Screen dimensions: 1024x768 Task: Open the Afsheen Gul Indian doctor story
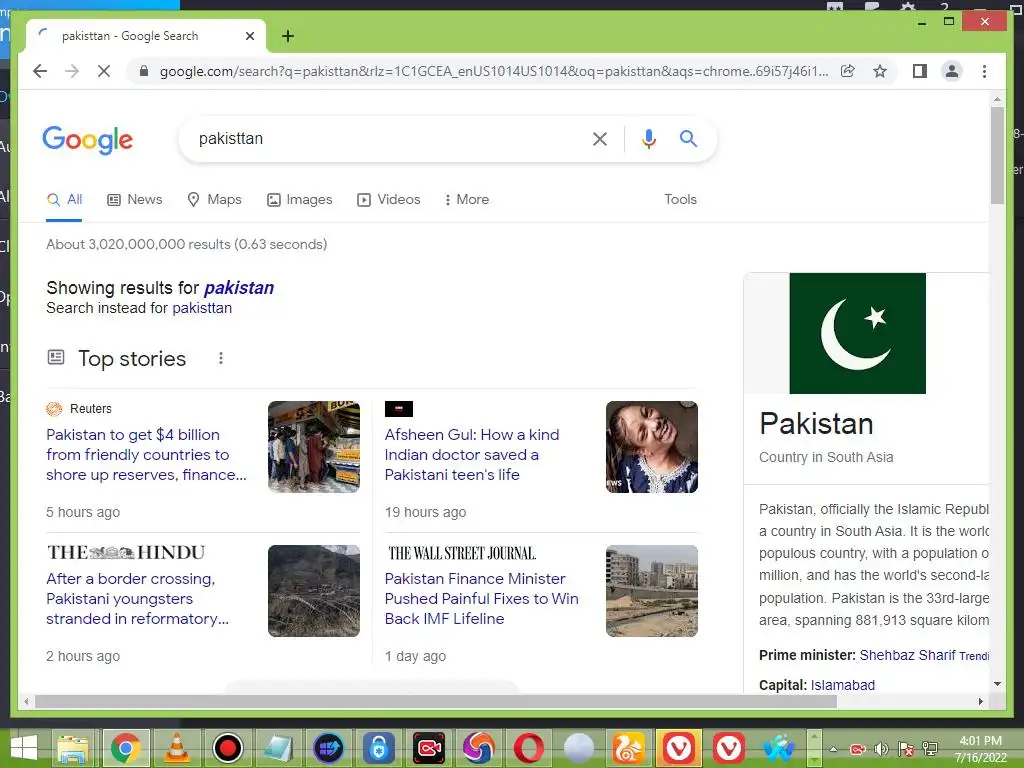tap(472, 455)
